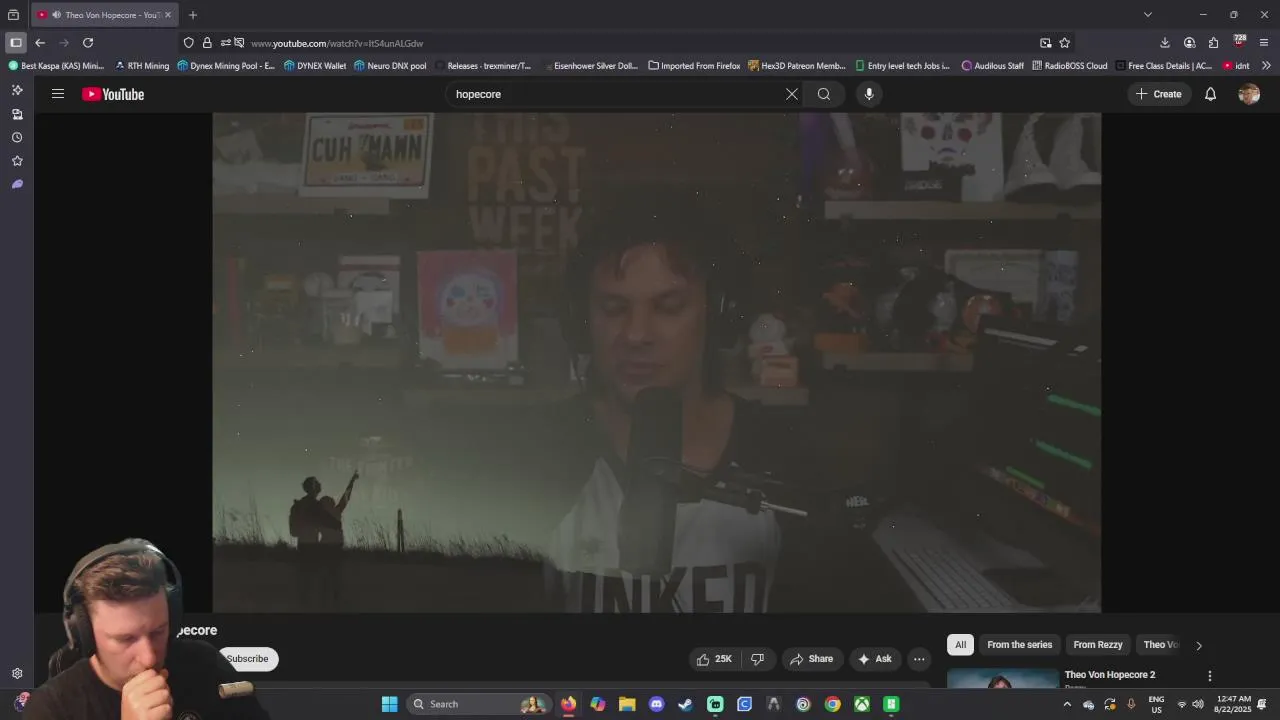
Task: Open File Explorer from taskbar
Action: click(627, 704)
